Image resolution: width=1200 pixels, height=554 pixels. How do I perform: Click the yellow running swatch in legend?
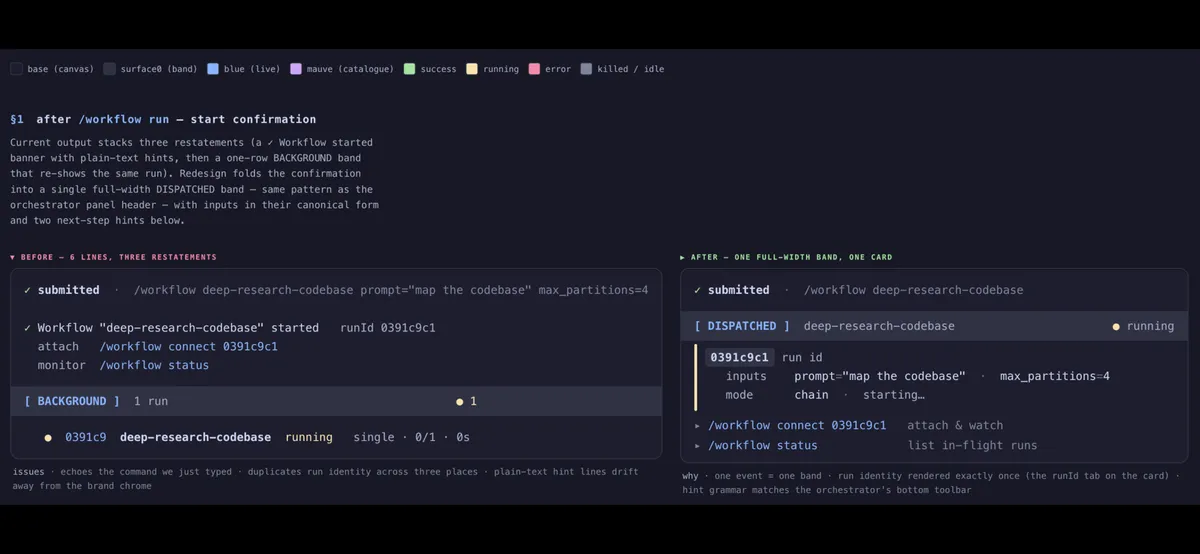(472, 69)
